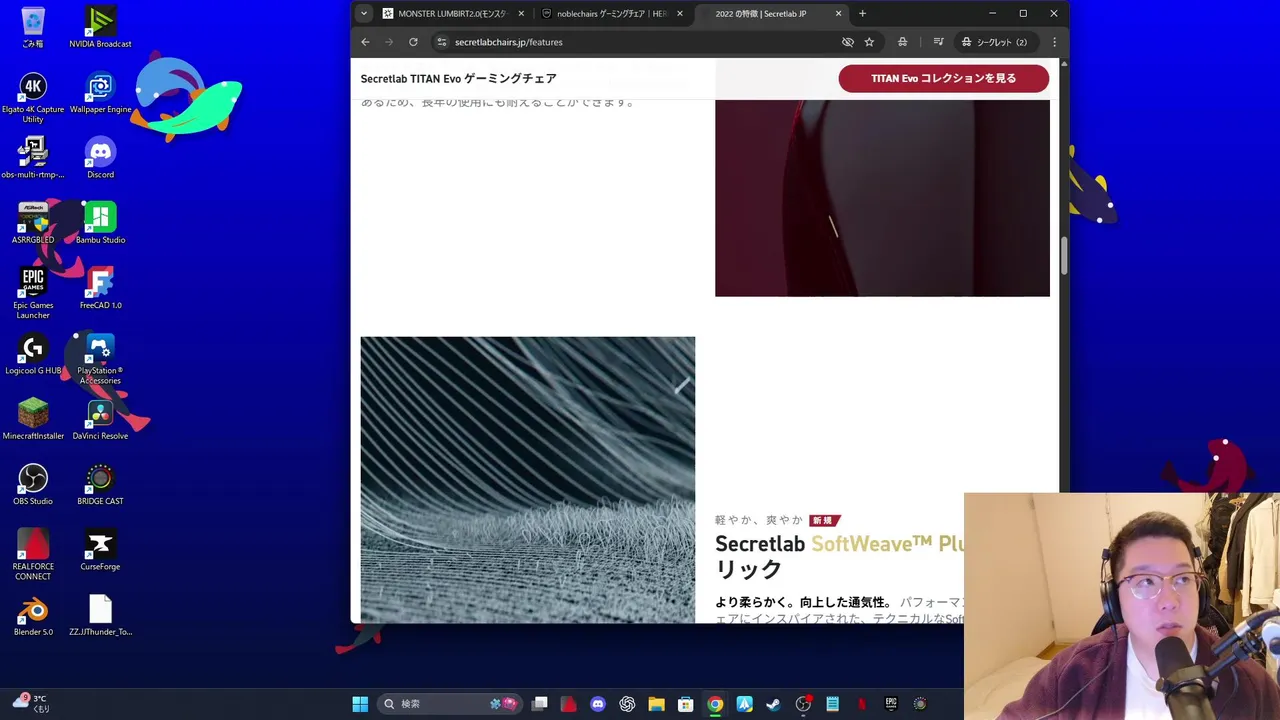Open a new tab with plus button
This screenshot has width=1280, height=720.
pyautogui.click(x=862, y=14)
